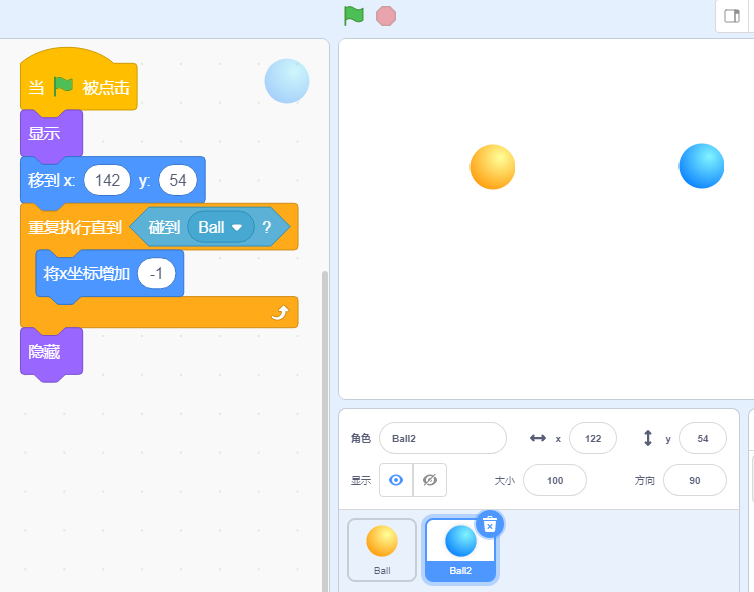Edit the -1 value in change x block

point(156,274)
